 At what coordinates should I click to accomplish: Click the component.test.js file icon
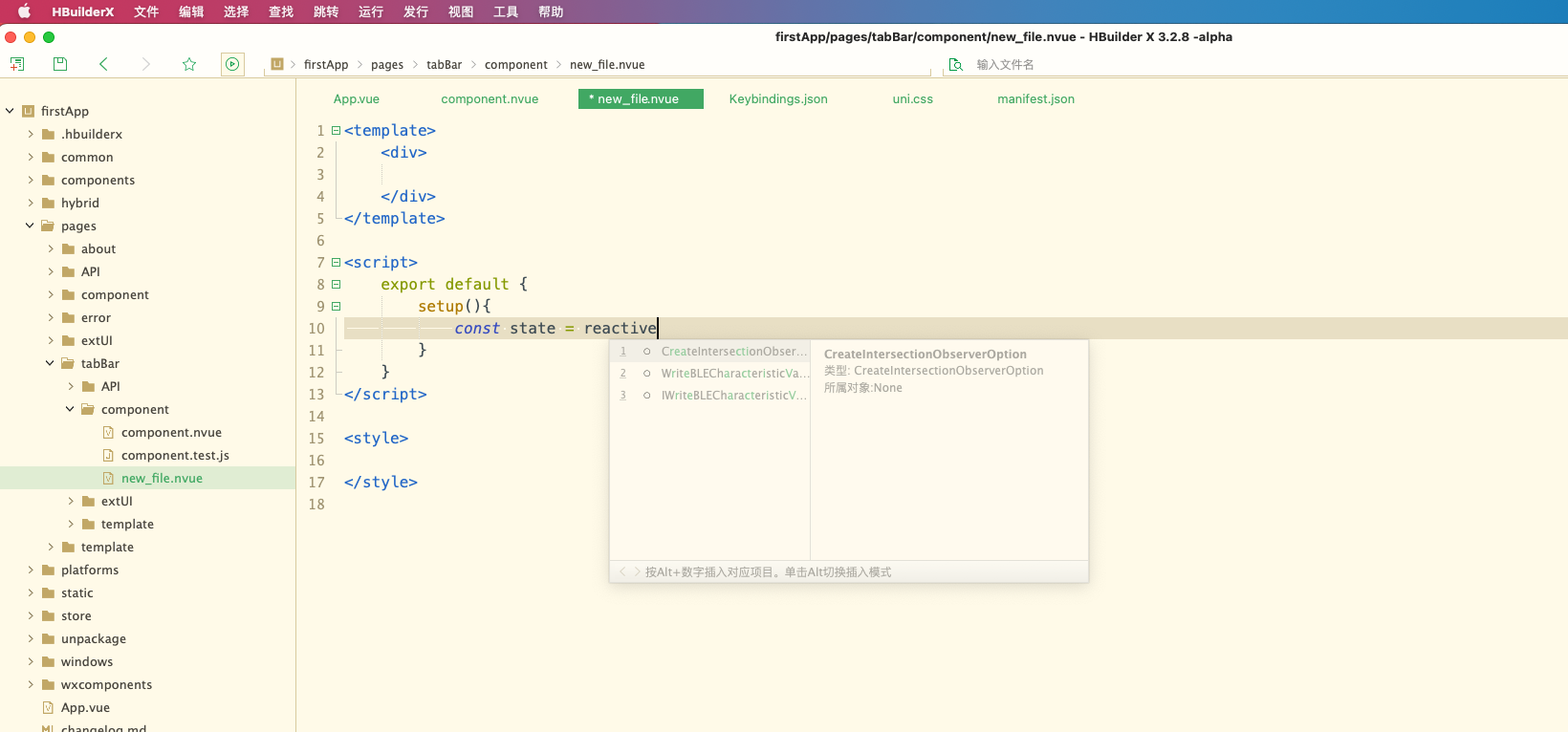point(108,455)
